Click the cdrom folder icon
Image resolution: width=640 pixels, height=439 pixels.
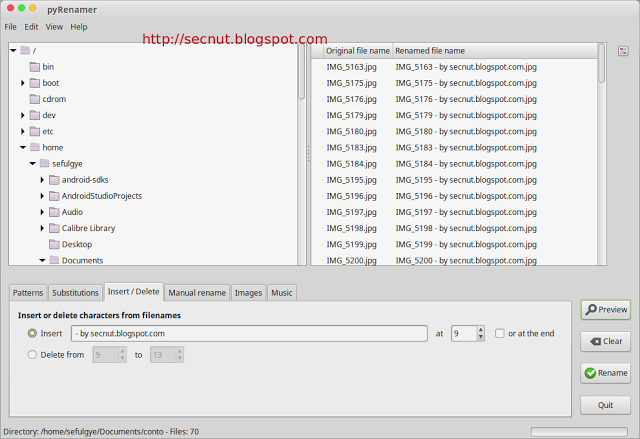click(x=35, y=99)
